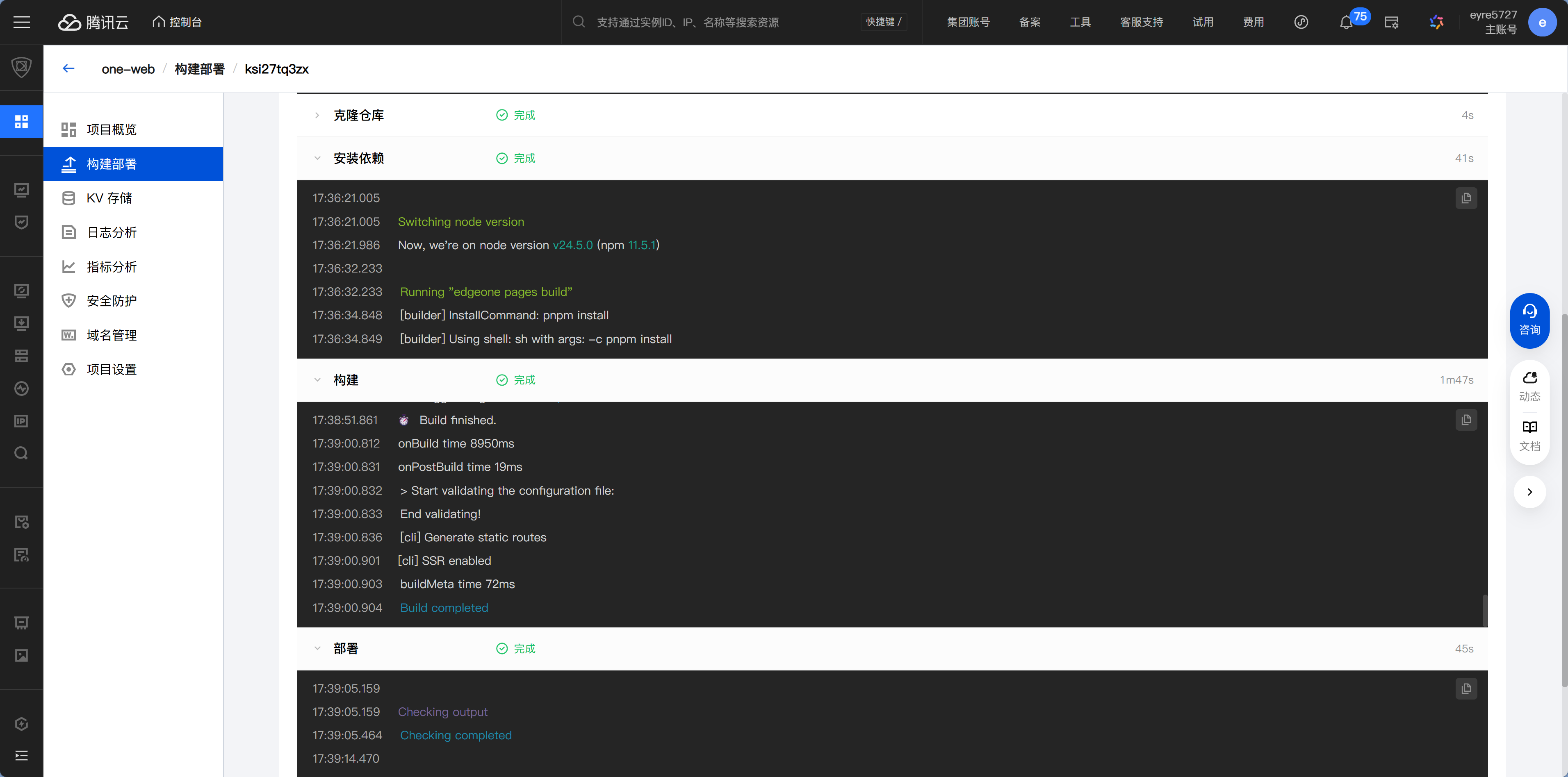This screenshot has height=777, width=1568.
Task: Collapse the 部署 step logs
Action: tap(317, 648)
